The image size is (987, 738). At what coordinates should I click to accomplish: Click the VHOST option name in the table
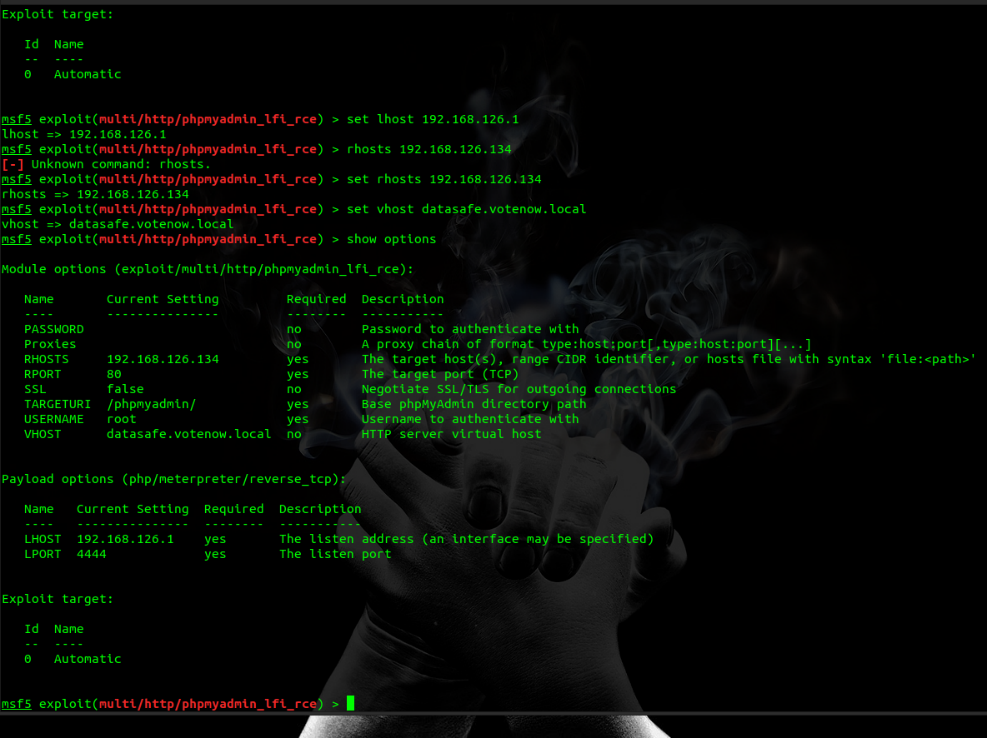(x=43, y=434)
